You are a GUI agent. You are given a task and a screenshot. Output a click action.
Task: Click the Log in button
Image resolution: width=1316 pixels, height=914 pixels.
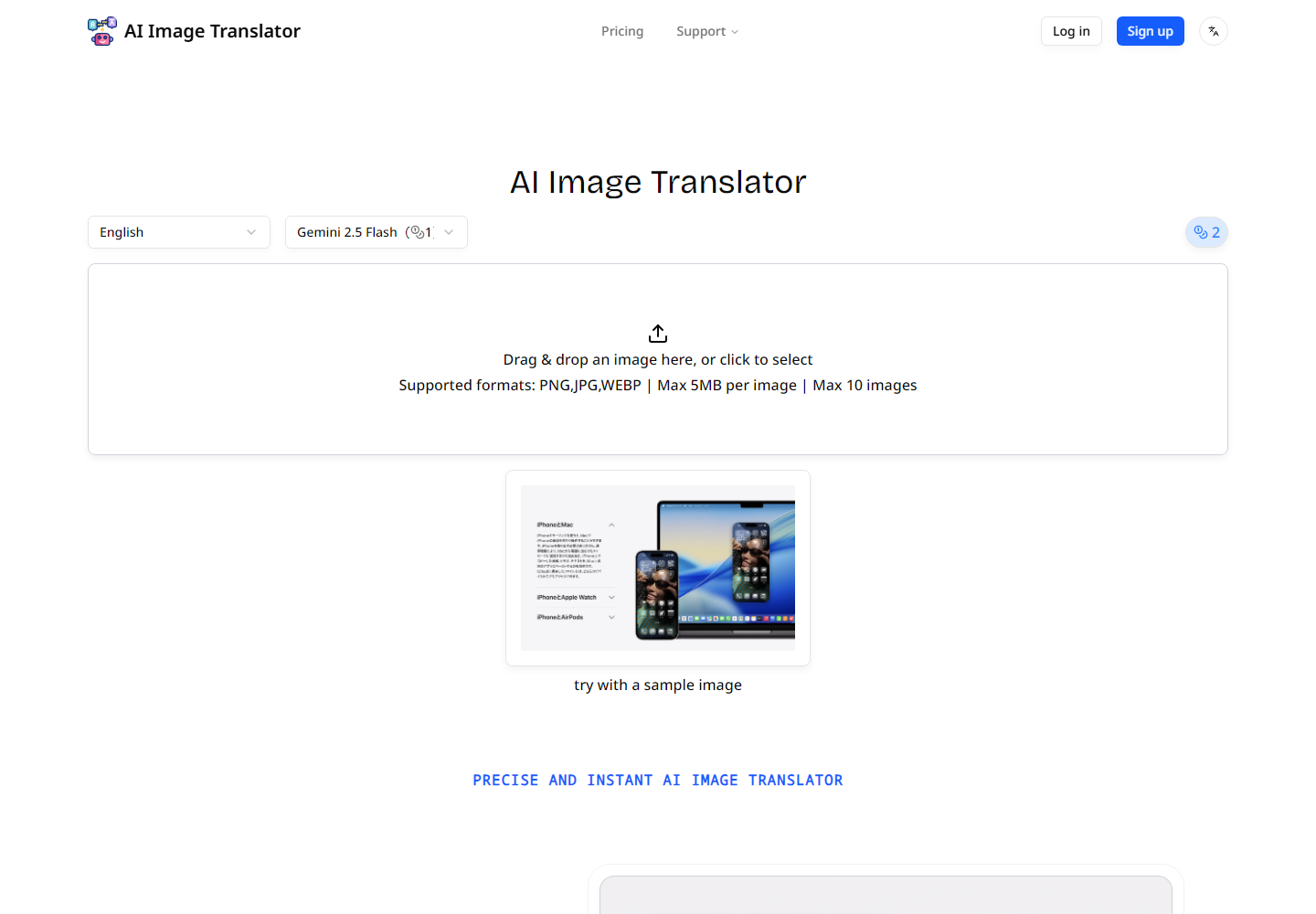(1071, 31)
